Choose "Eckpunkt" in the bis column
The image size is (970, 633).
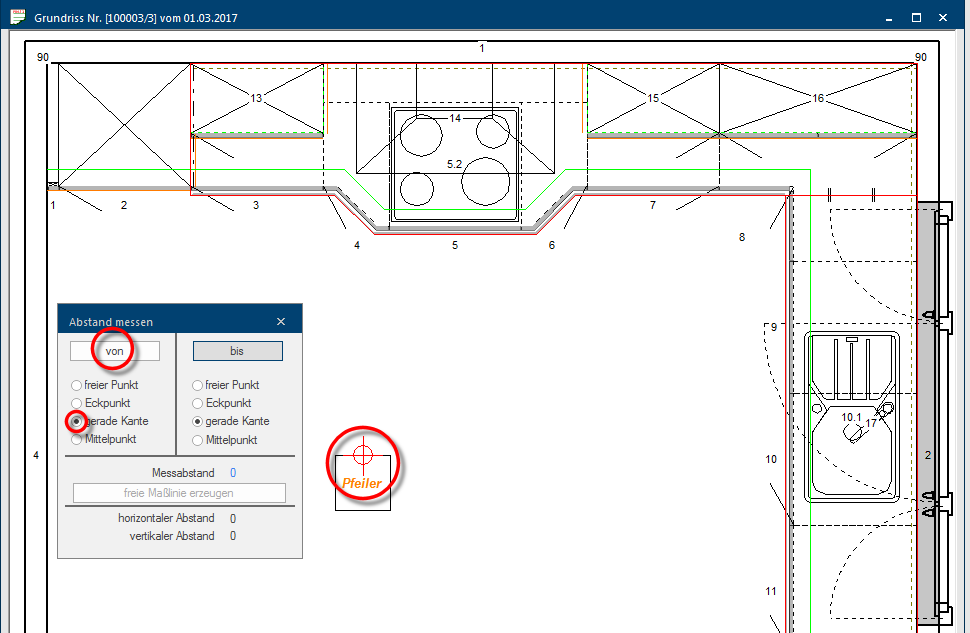point(197,403)
